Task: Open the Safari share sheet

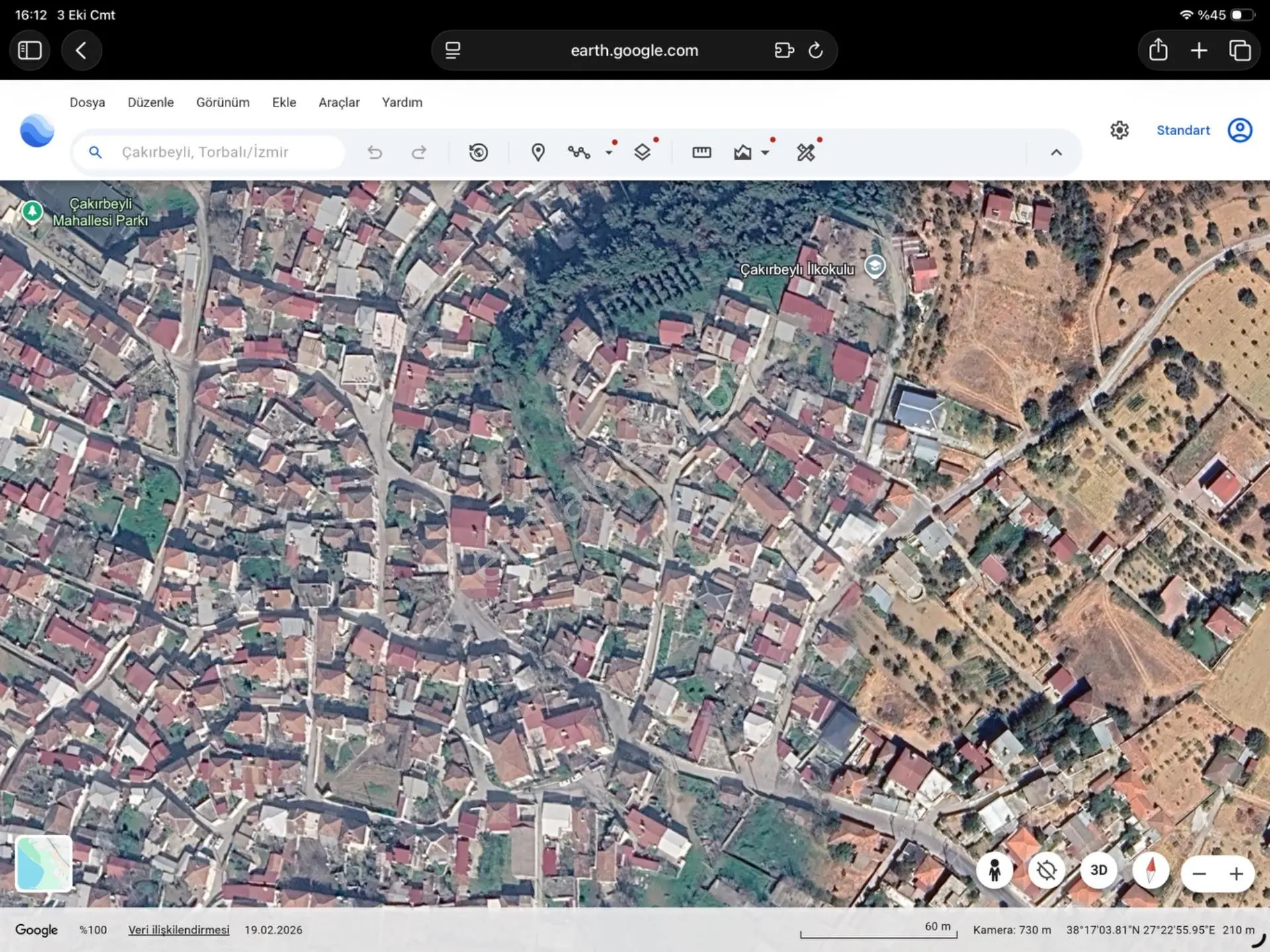Action: coord(1158,50)
